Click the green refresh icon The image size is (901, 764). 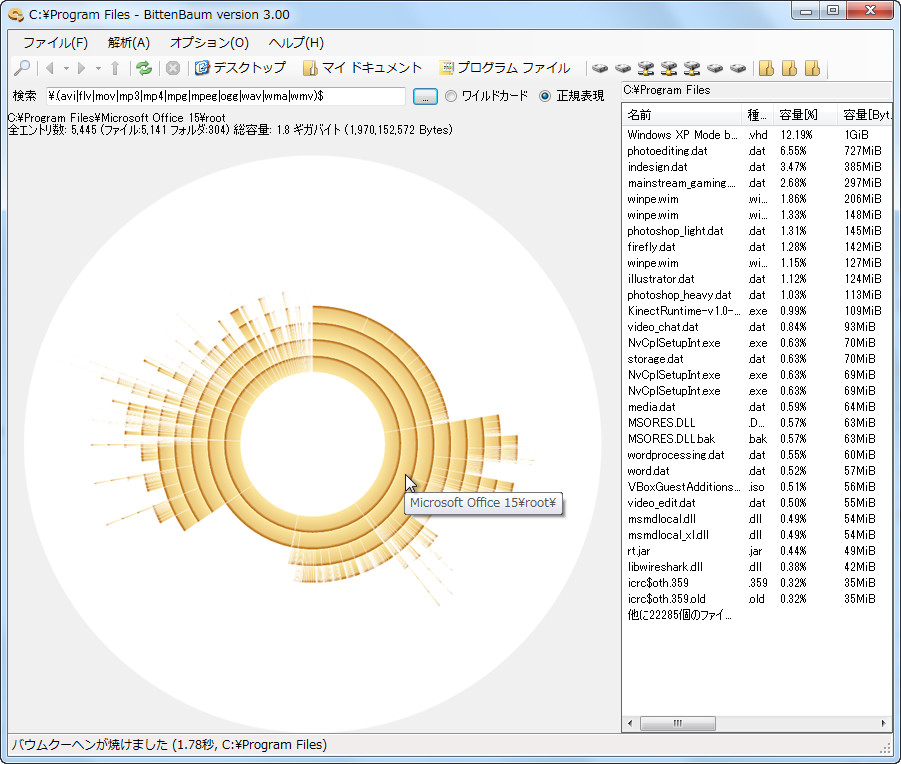pos(144,68)
